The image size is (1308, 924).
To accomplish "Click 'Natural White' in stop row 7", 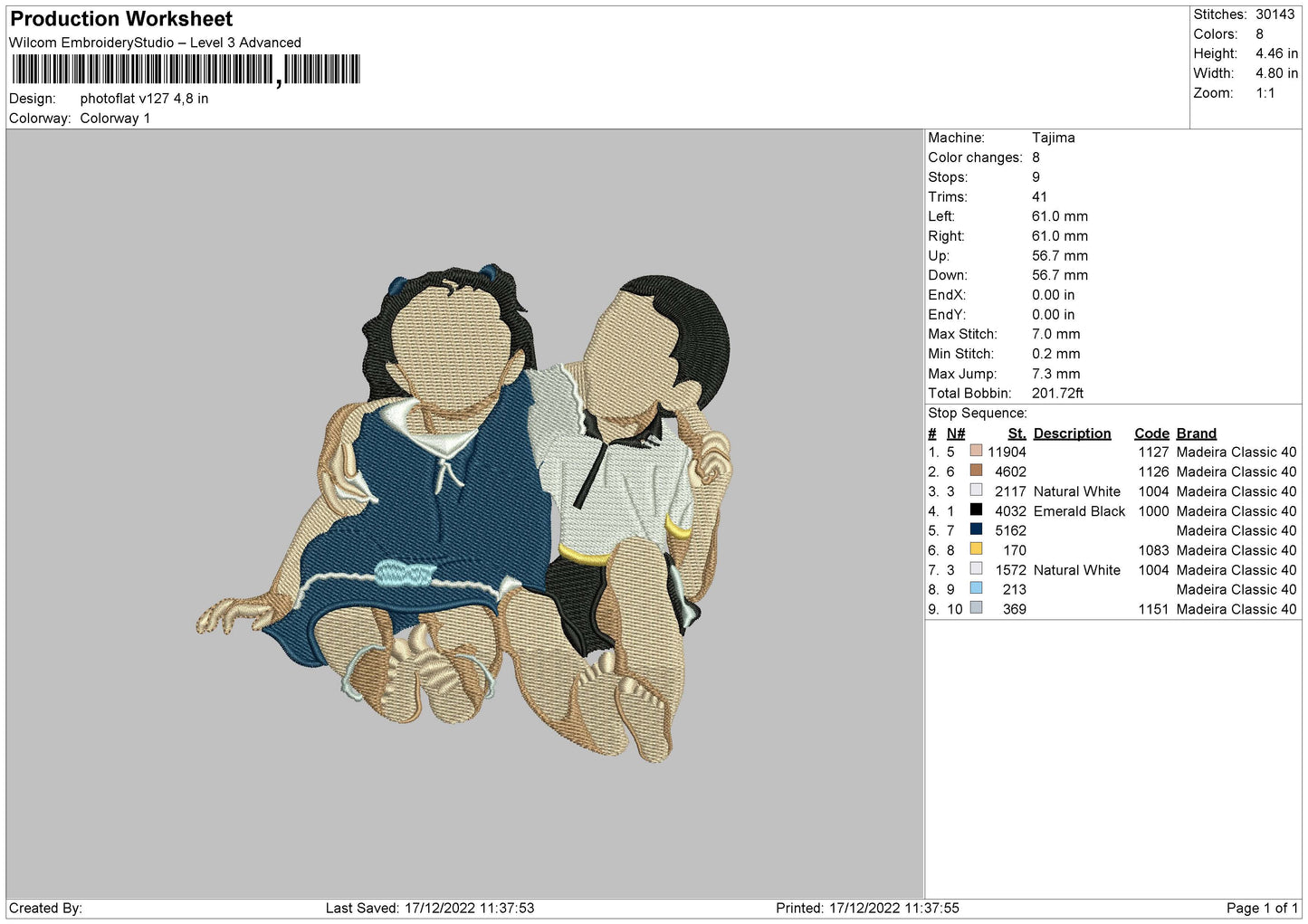I will click(x=1077, y=570).
